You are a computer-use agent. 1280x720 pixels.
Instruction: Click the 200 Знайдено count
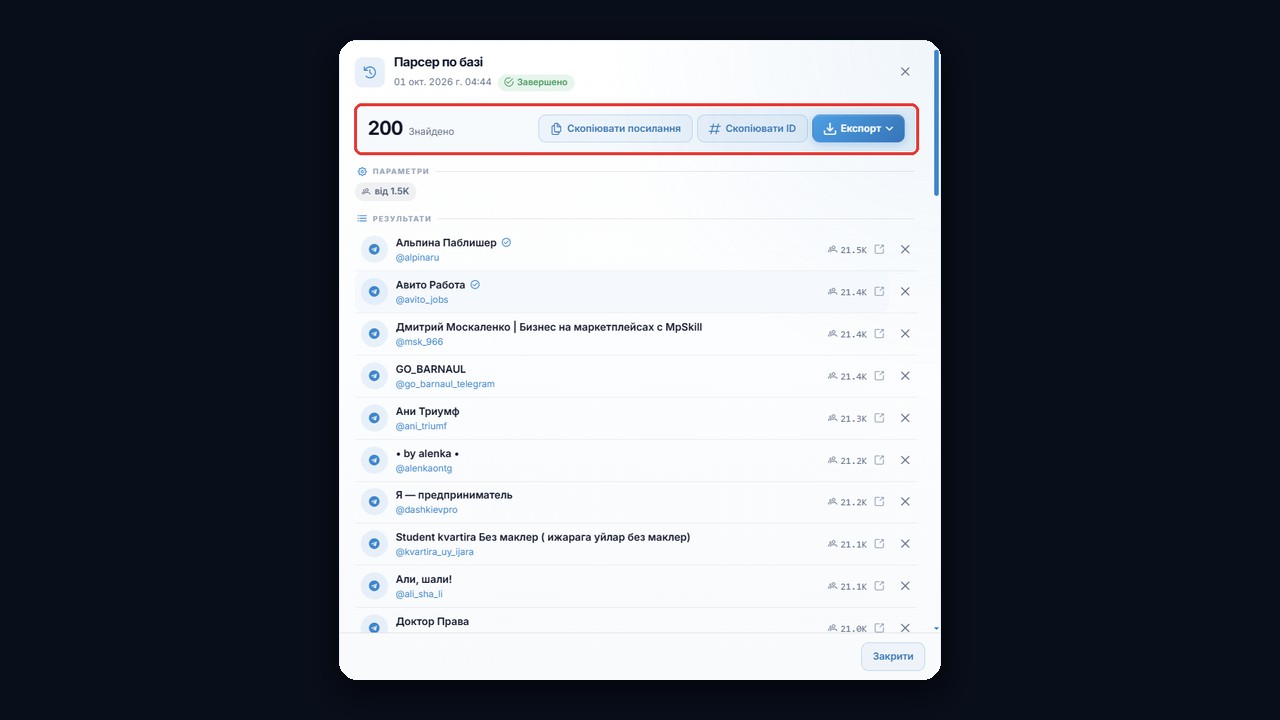[x=411, y=129]
